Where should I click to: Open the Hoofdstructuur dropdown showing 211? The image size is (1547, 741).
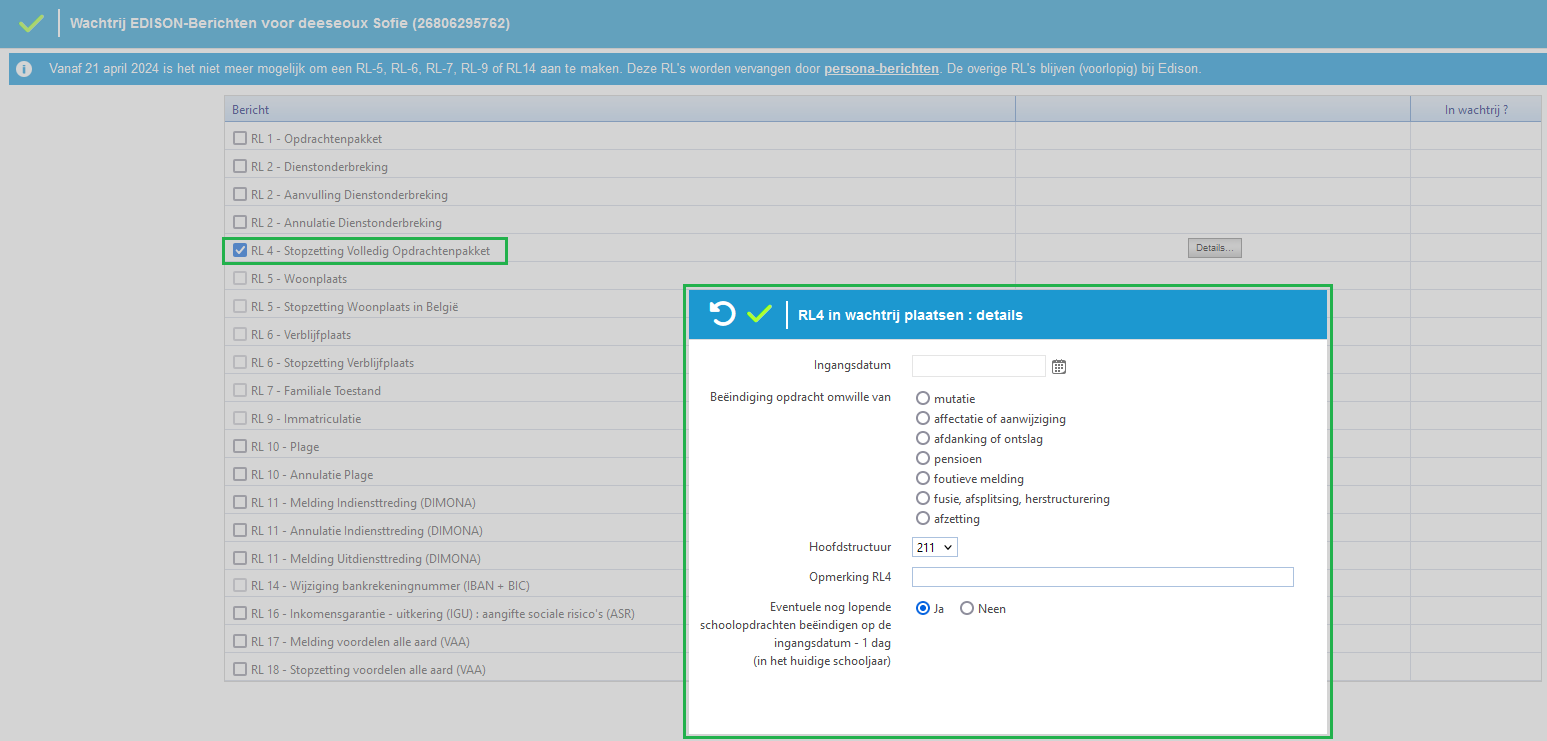click(x=935, y=547)
